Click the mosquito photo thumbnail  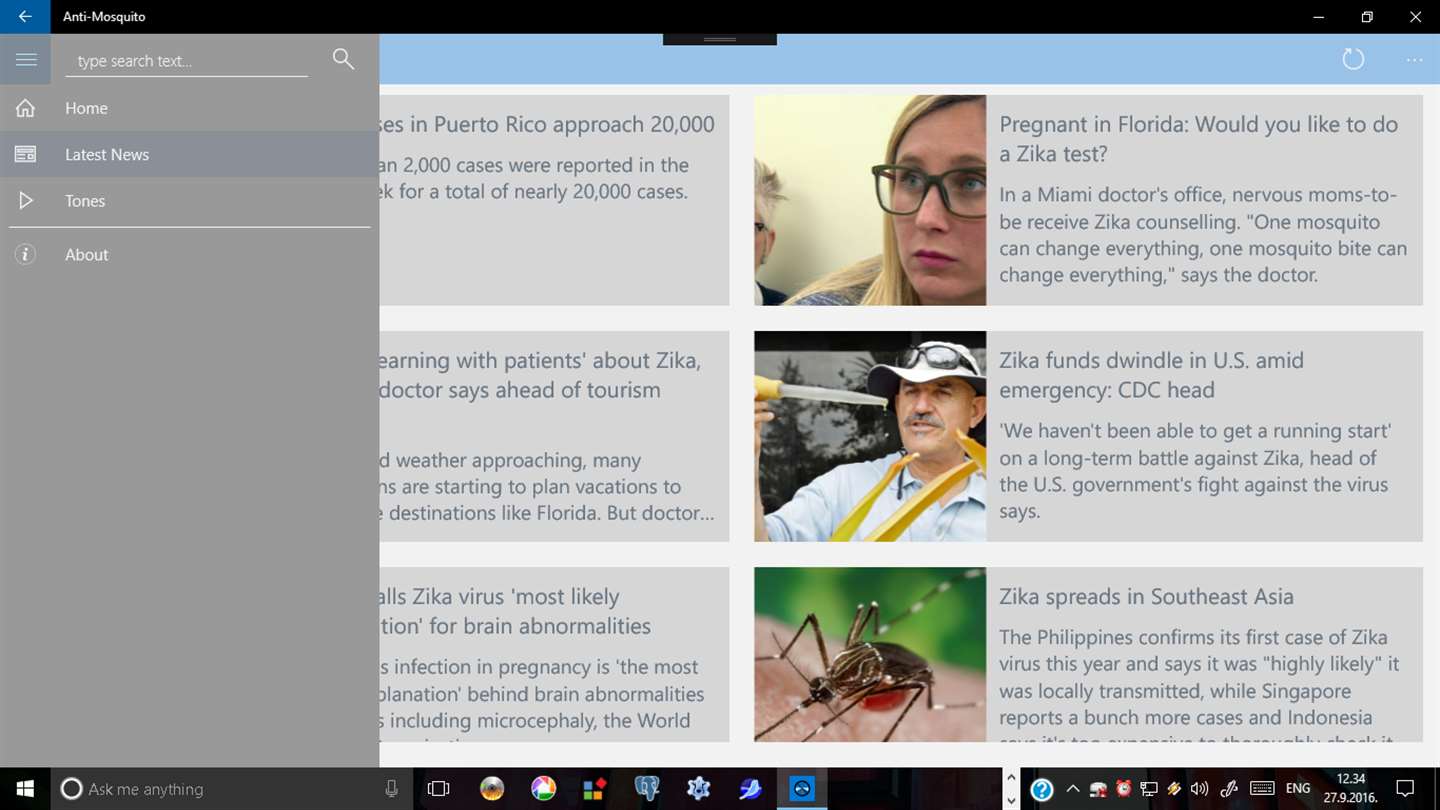click(x=870, y=654)
